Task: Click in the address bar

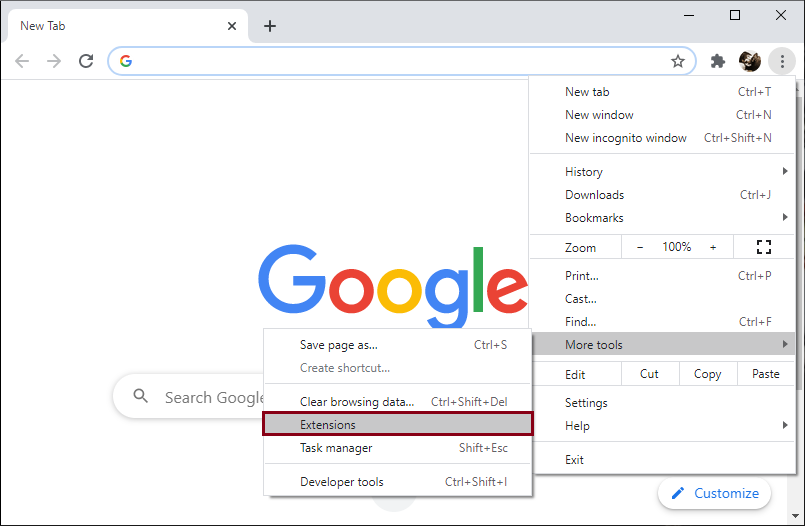Action: click(400, 61)
